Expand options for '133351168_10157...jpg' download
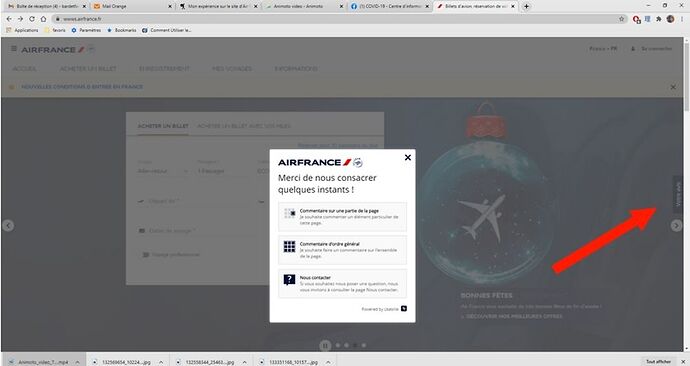The width and height of the screenshot is (690, 366). (328, 362)
